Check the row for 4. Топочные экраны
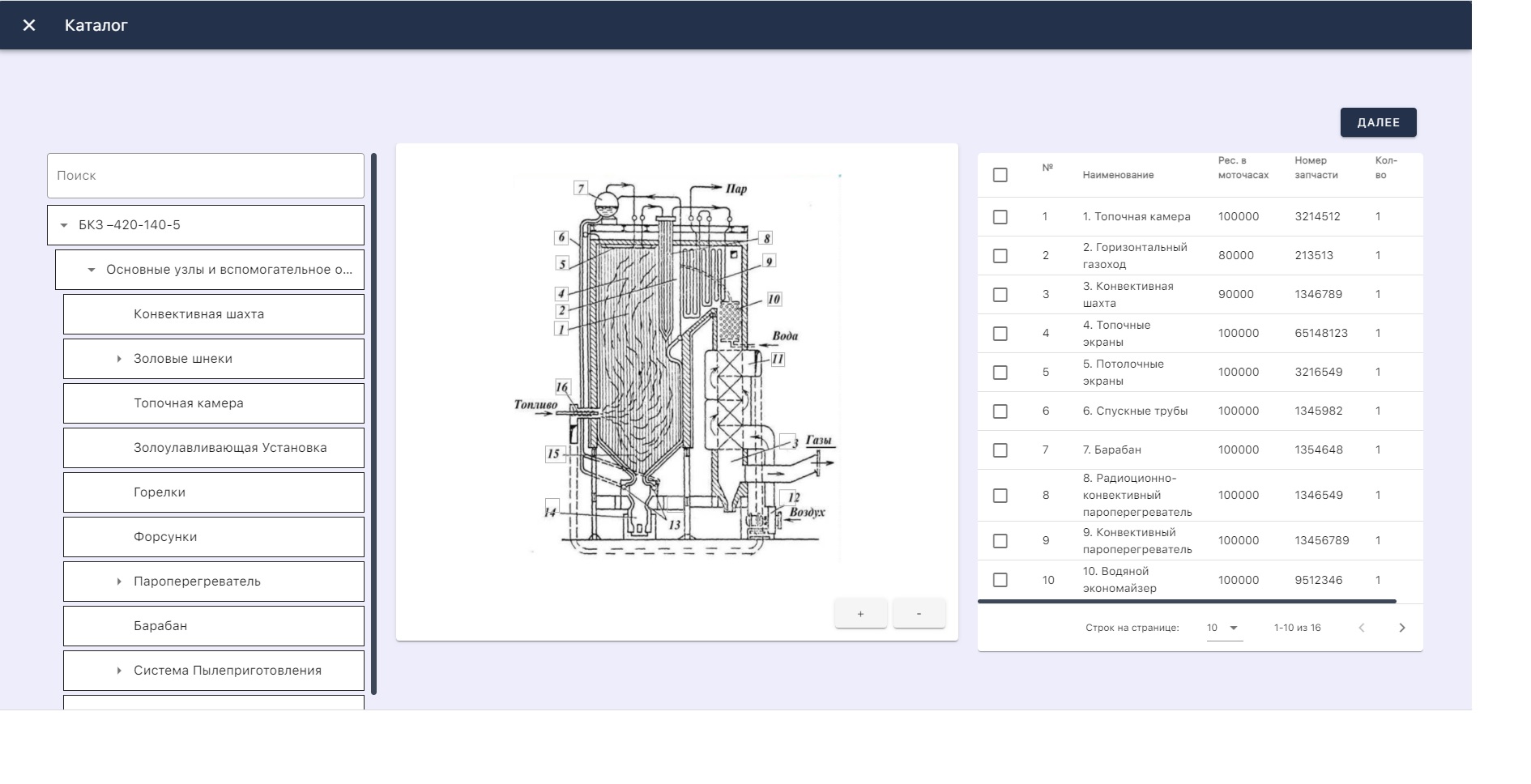Viewport: 1531px width, 784px height. pyautogui.click(x=1000, y=334)
